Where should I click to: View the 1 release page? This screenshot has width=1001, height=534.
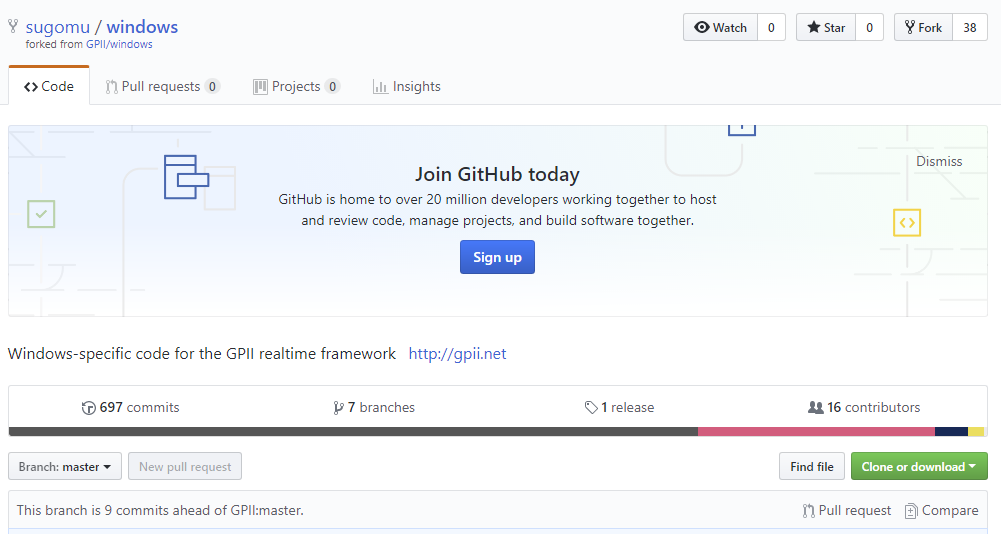(619, 408)
